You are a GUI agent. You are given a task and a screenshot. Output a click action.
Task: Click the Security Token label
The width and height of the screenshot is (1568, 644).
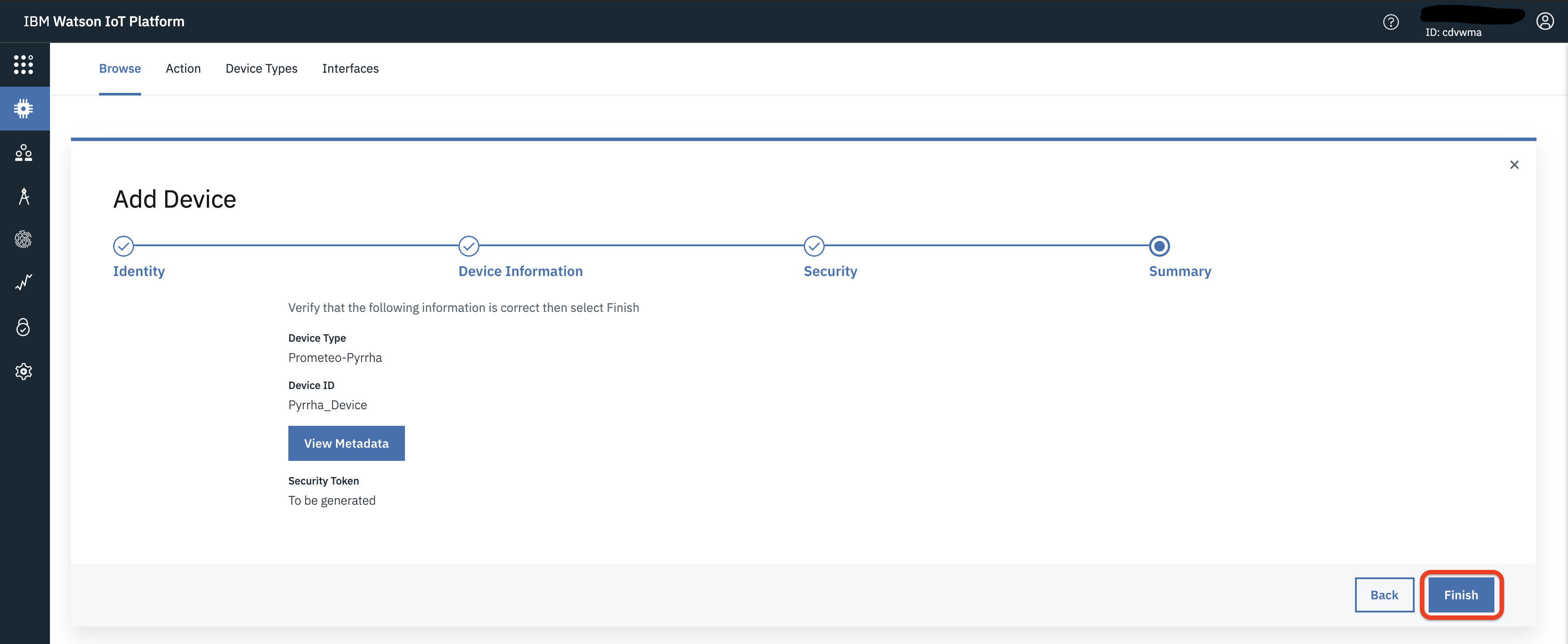(x=324, y=481)
